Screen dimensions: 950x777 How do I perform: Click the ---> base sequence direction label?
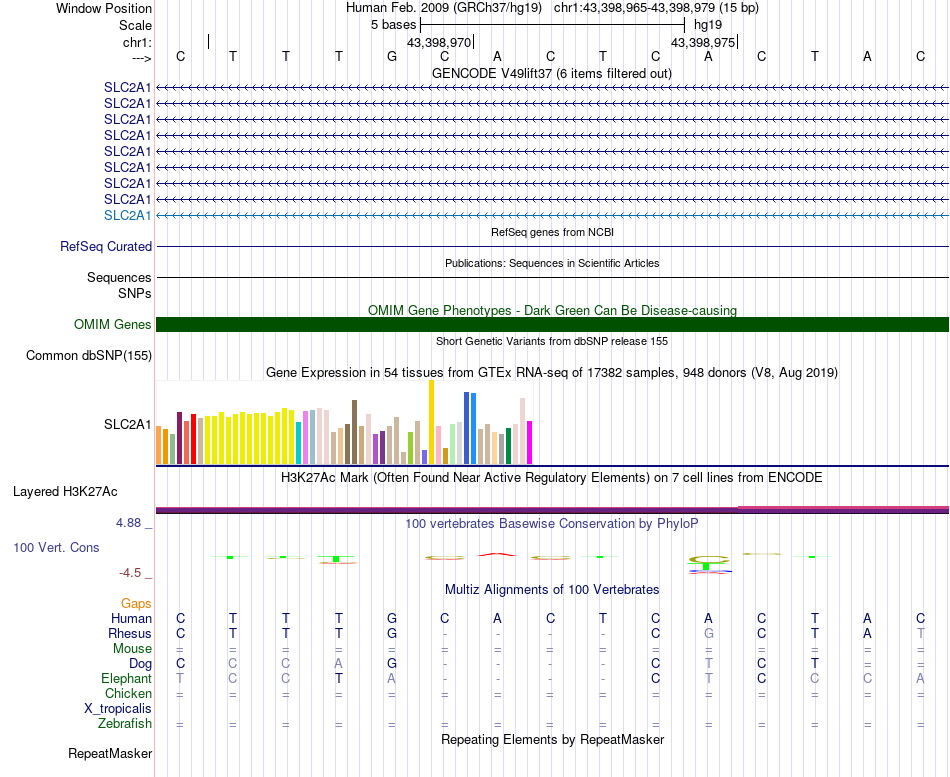[x=141, y=58]
